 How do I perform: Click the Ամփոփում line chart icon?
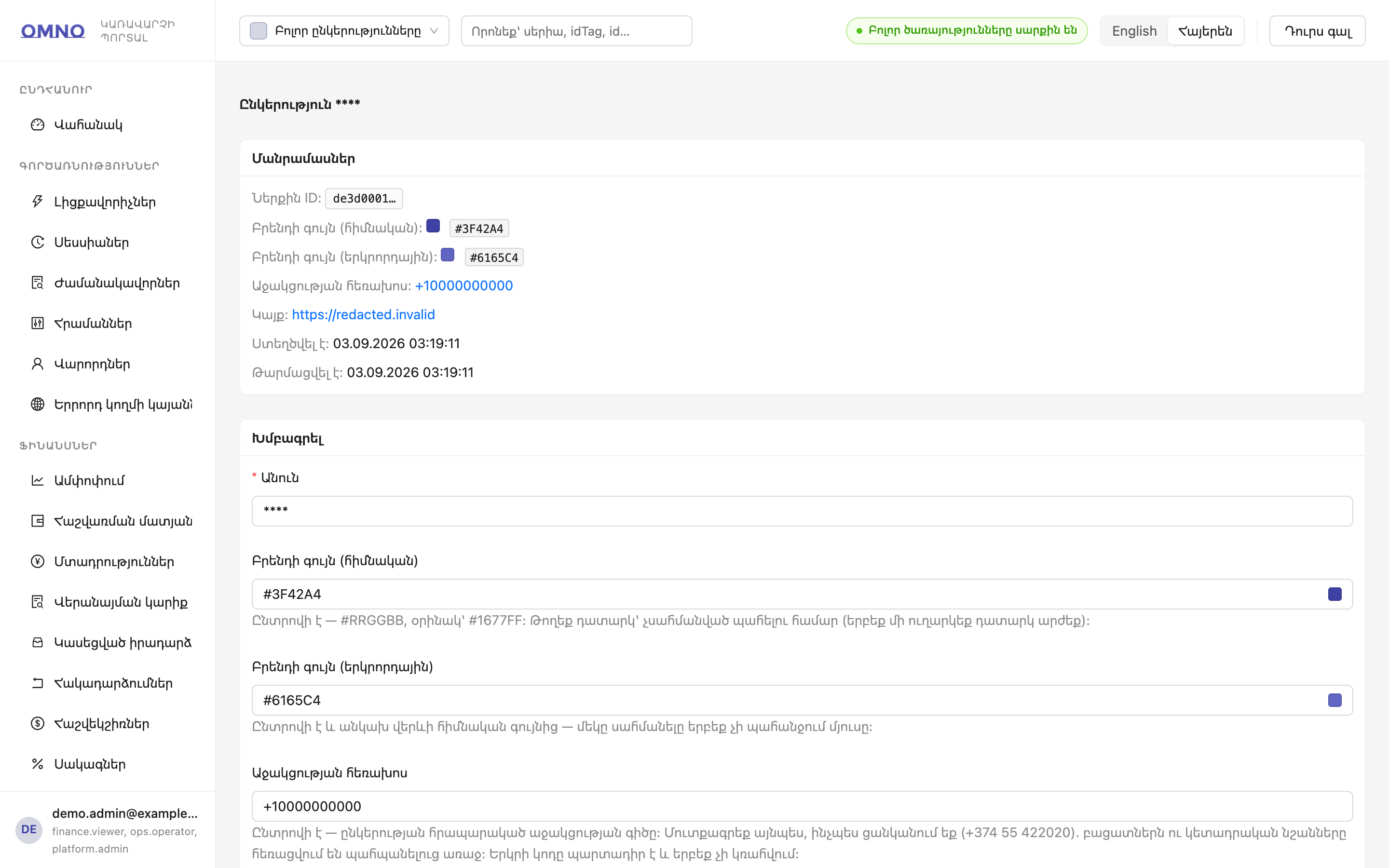37,480
